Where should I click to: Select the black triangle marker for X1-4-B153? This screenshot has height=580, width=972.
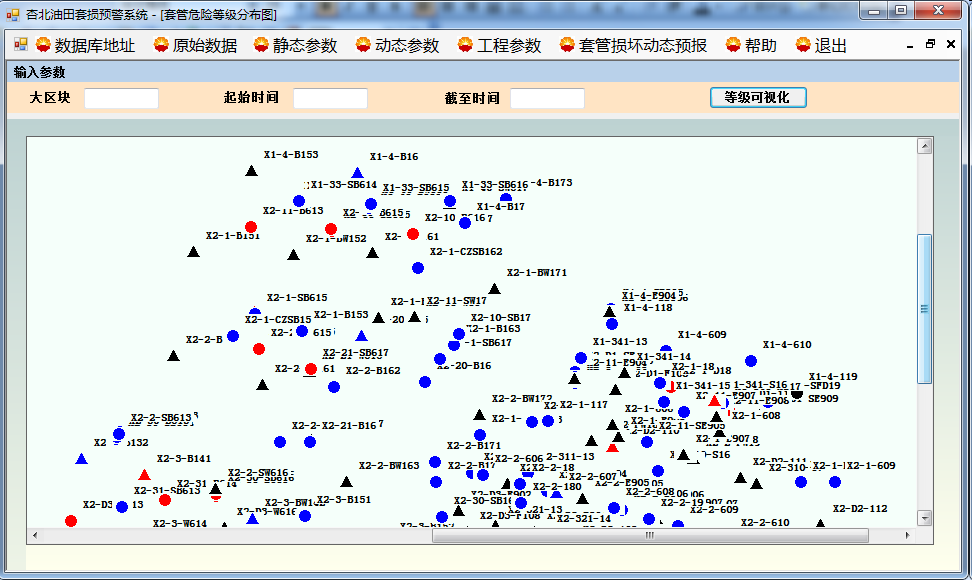click(x=252, y=170)
